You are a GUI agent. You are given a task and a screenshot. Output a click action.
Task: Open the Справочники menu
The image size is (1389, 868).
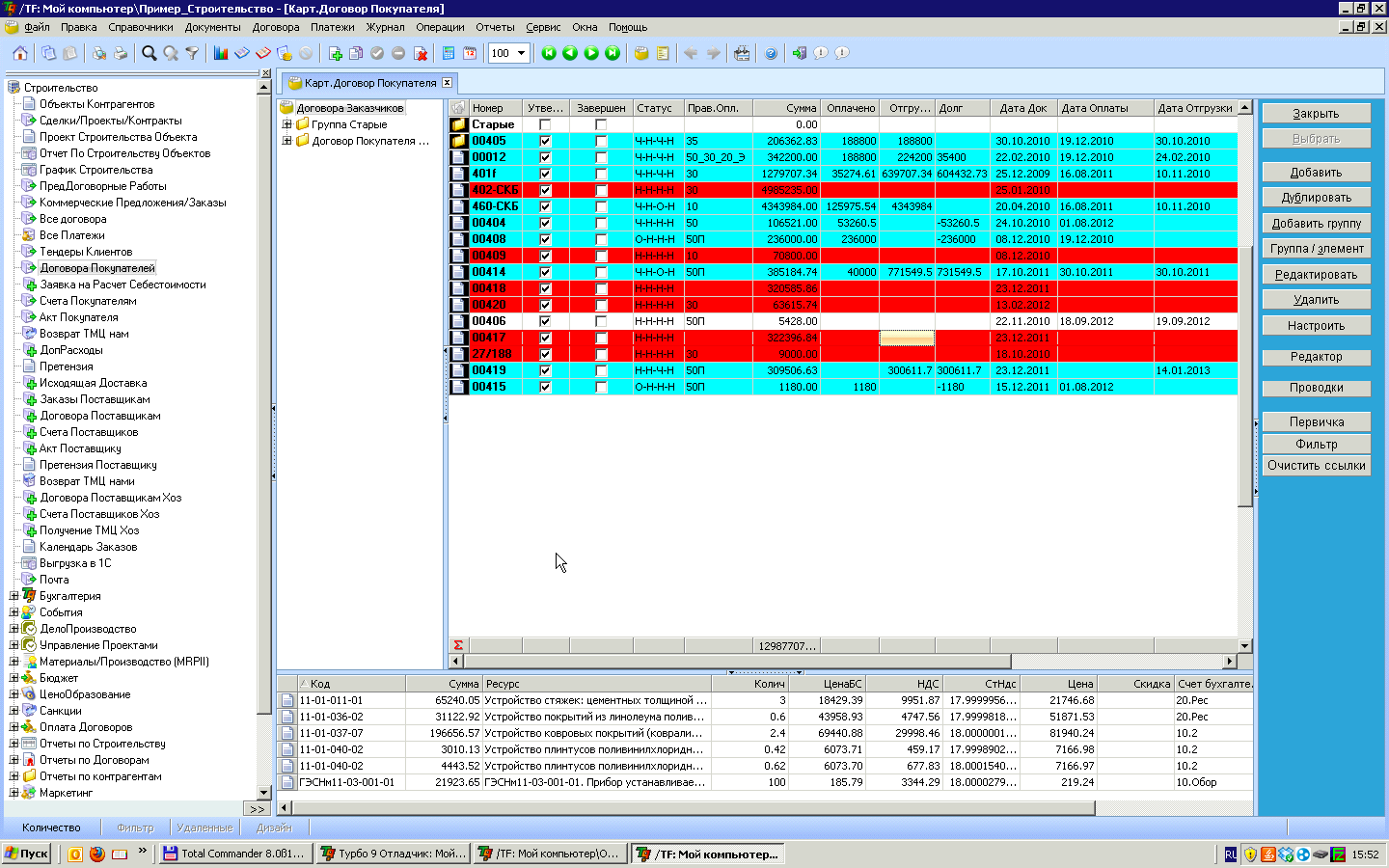click(x=141, y=27)
